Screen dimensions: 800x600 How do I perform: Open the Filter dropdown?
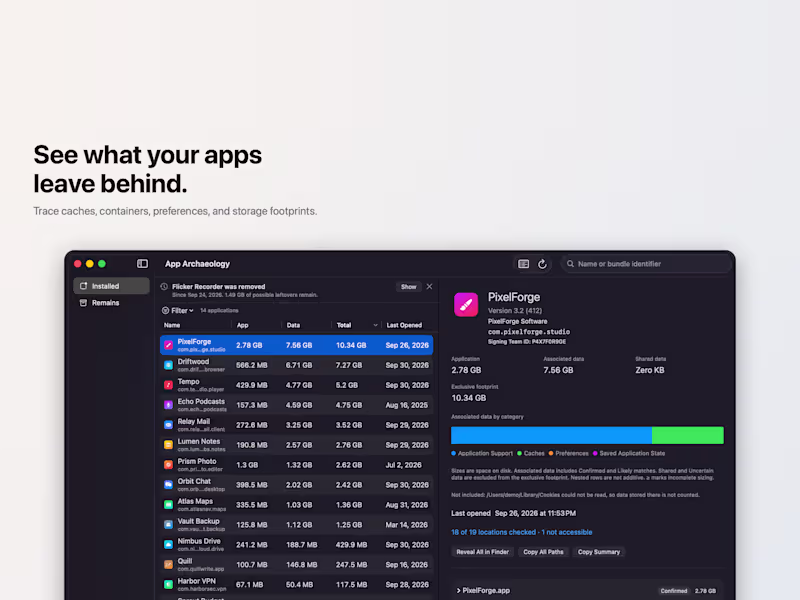click(x=178, y=310)
